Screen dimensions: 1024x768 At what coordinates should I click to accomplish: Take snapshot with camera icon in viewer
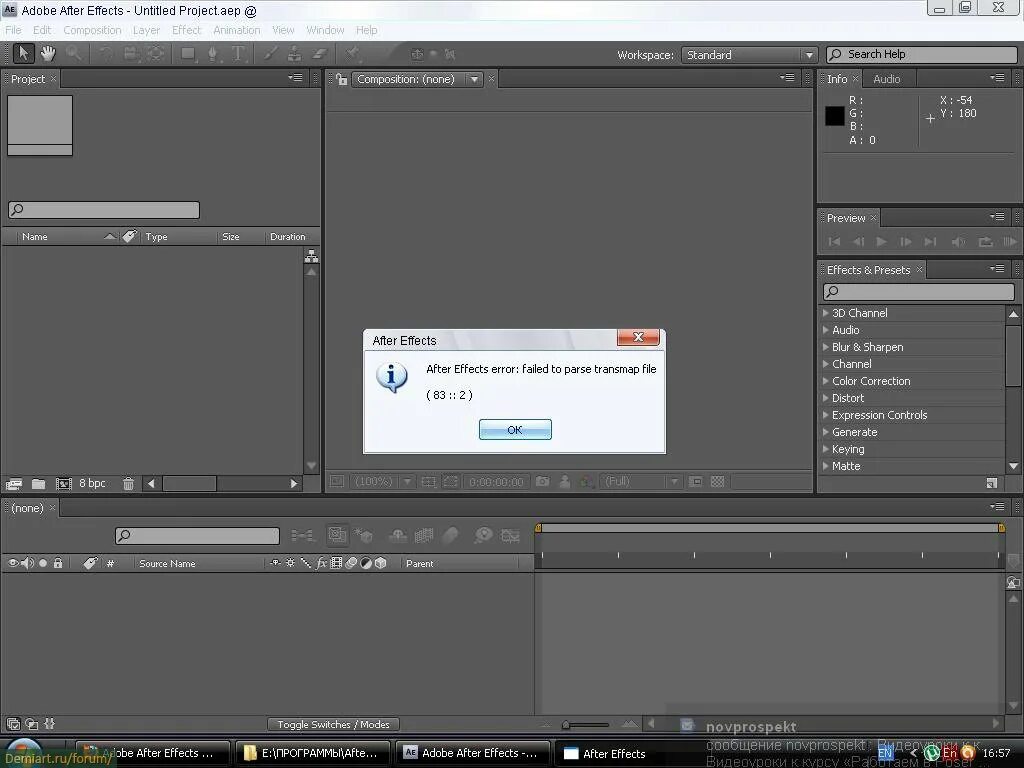click(542, 482)
